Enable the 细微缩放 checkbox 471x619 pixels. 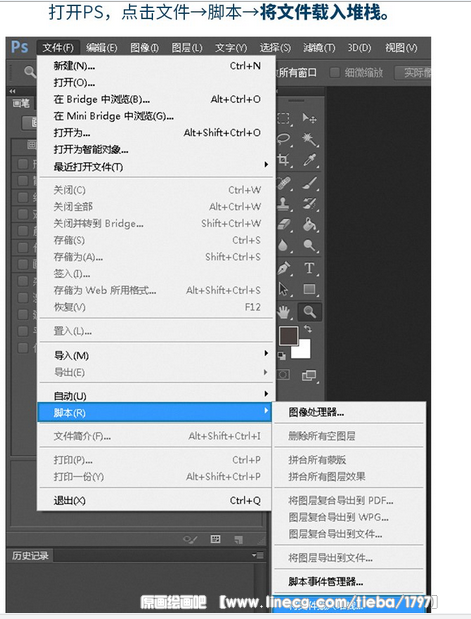point(335,72)
